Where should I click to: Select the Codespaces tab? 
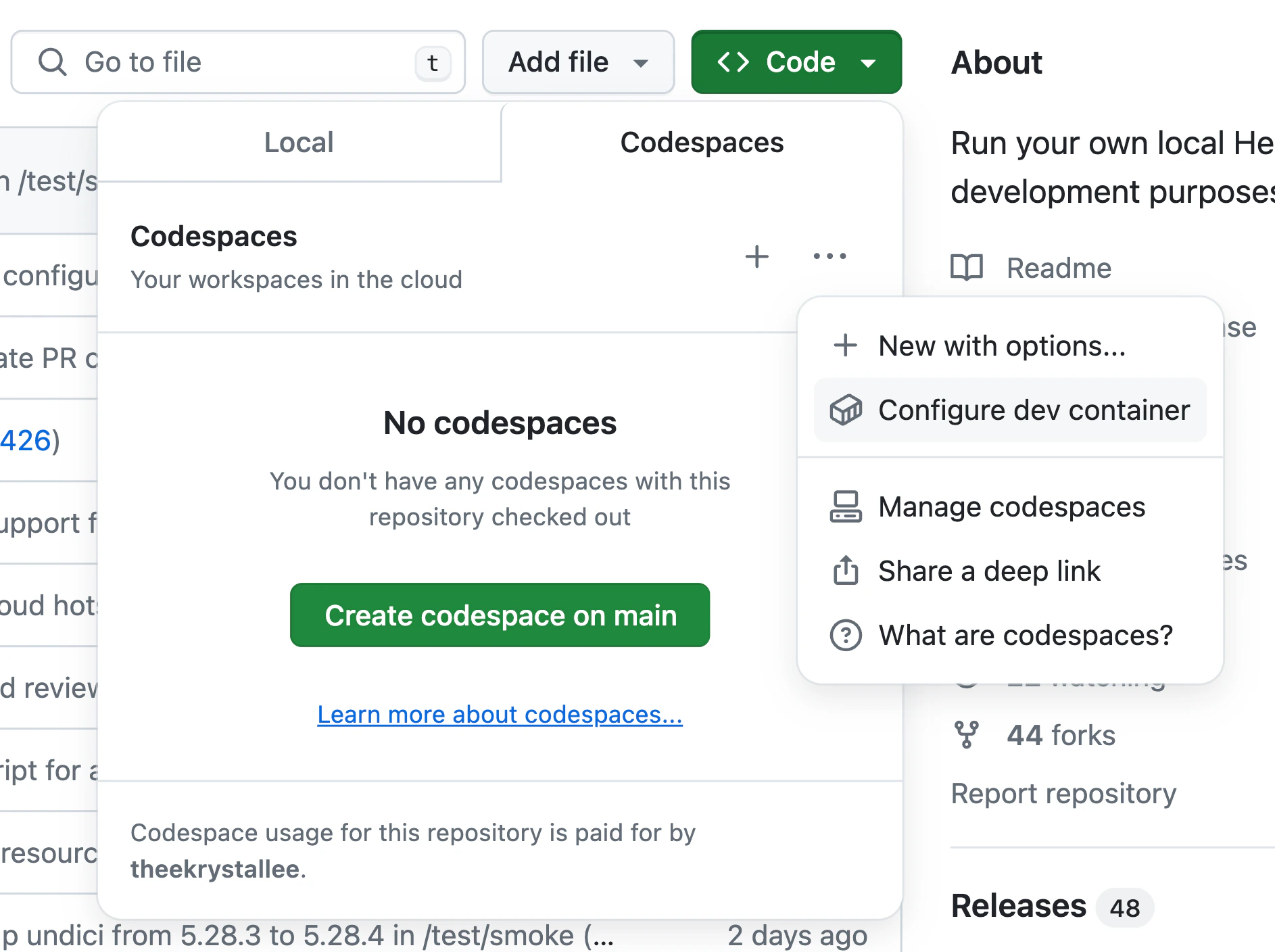click(702, 143)
